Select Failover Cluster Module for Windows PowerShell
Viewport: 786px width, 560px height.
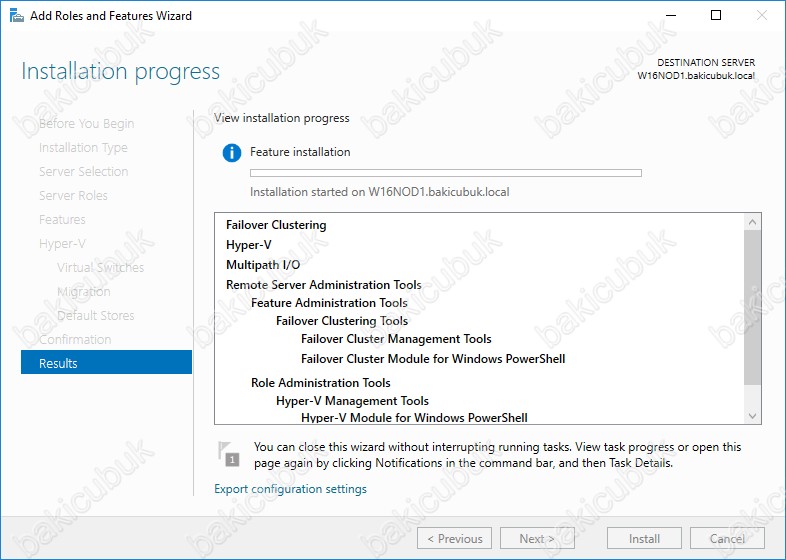point(433,359)
